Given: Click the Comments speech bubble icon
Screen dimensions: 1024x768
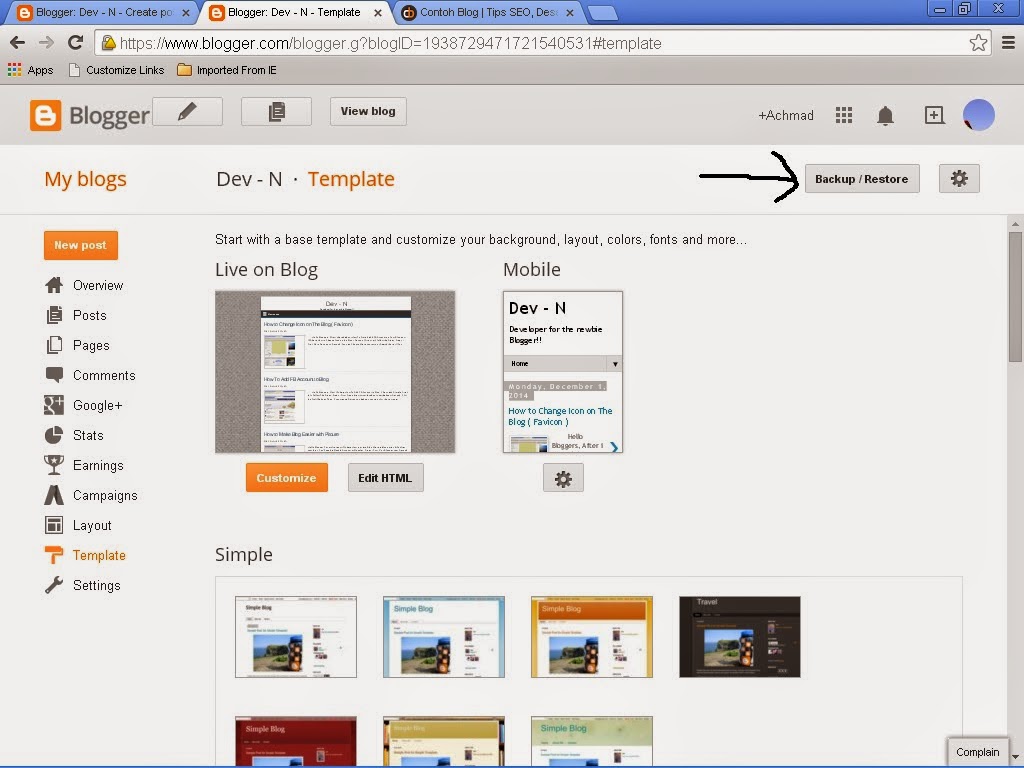Looking at the screenshot, I should point(54,375).
